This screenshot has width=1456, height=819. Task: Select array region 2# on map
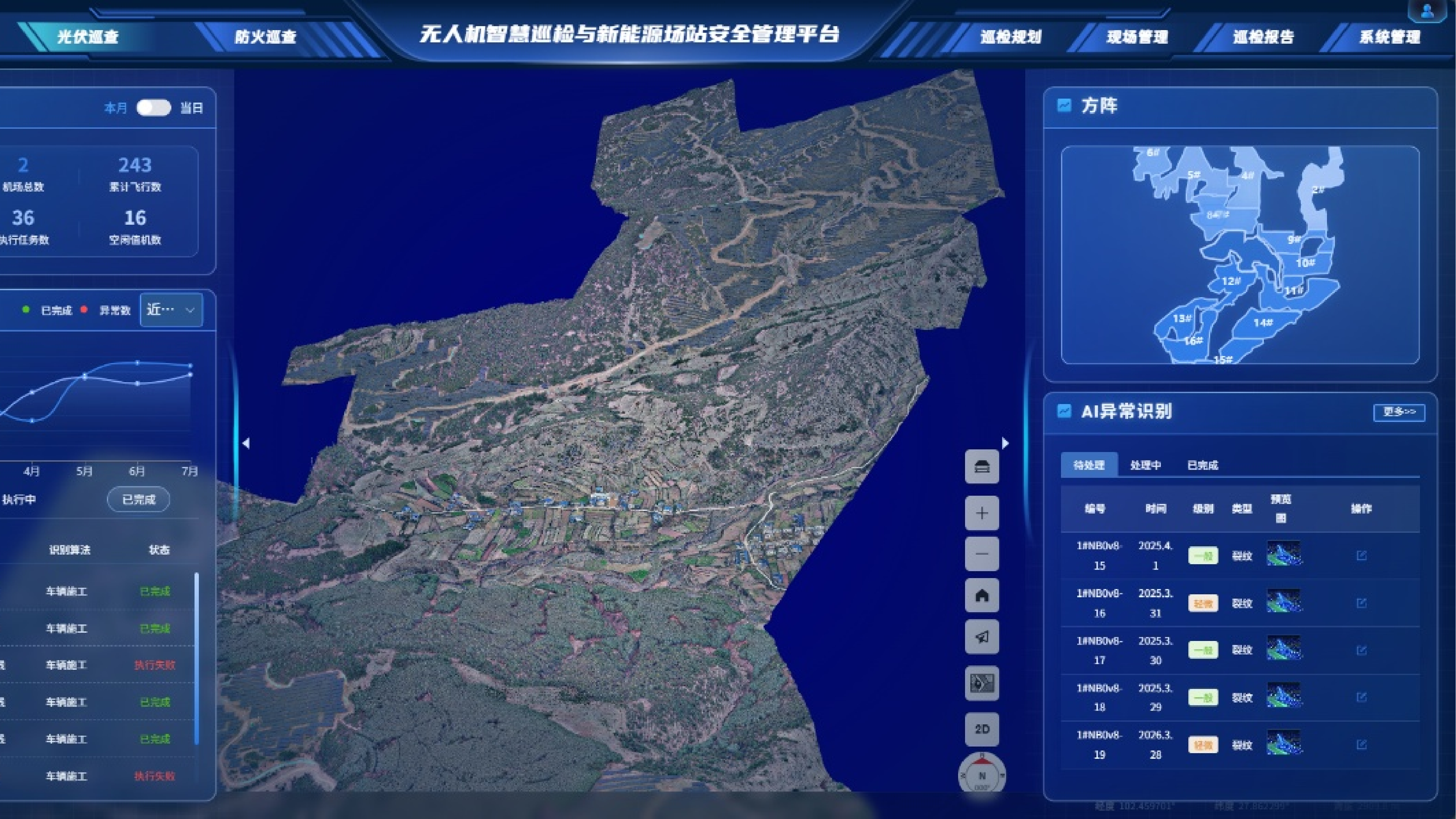1317,189
